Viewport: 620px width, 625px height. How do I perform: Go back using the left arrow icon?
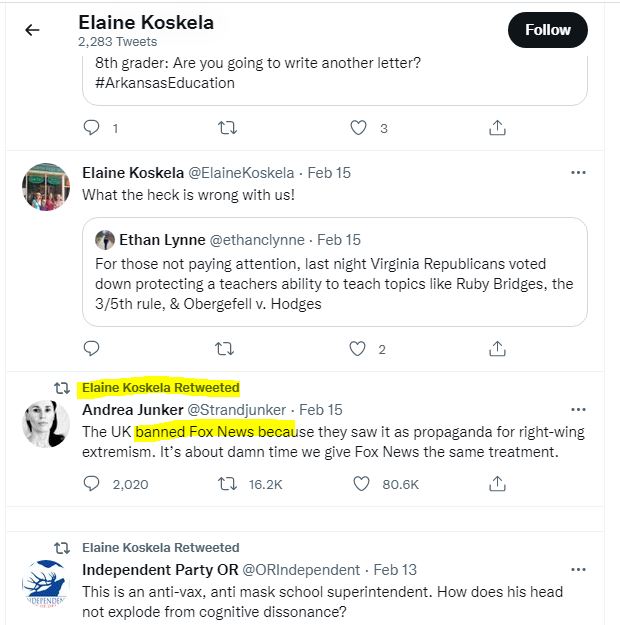32,30
